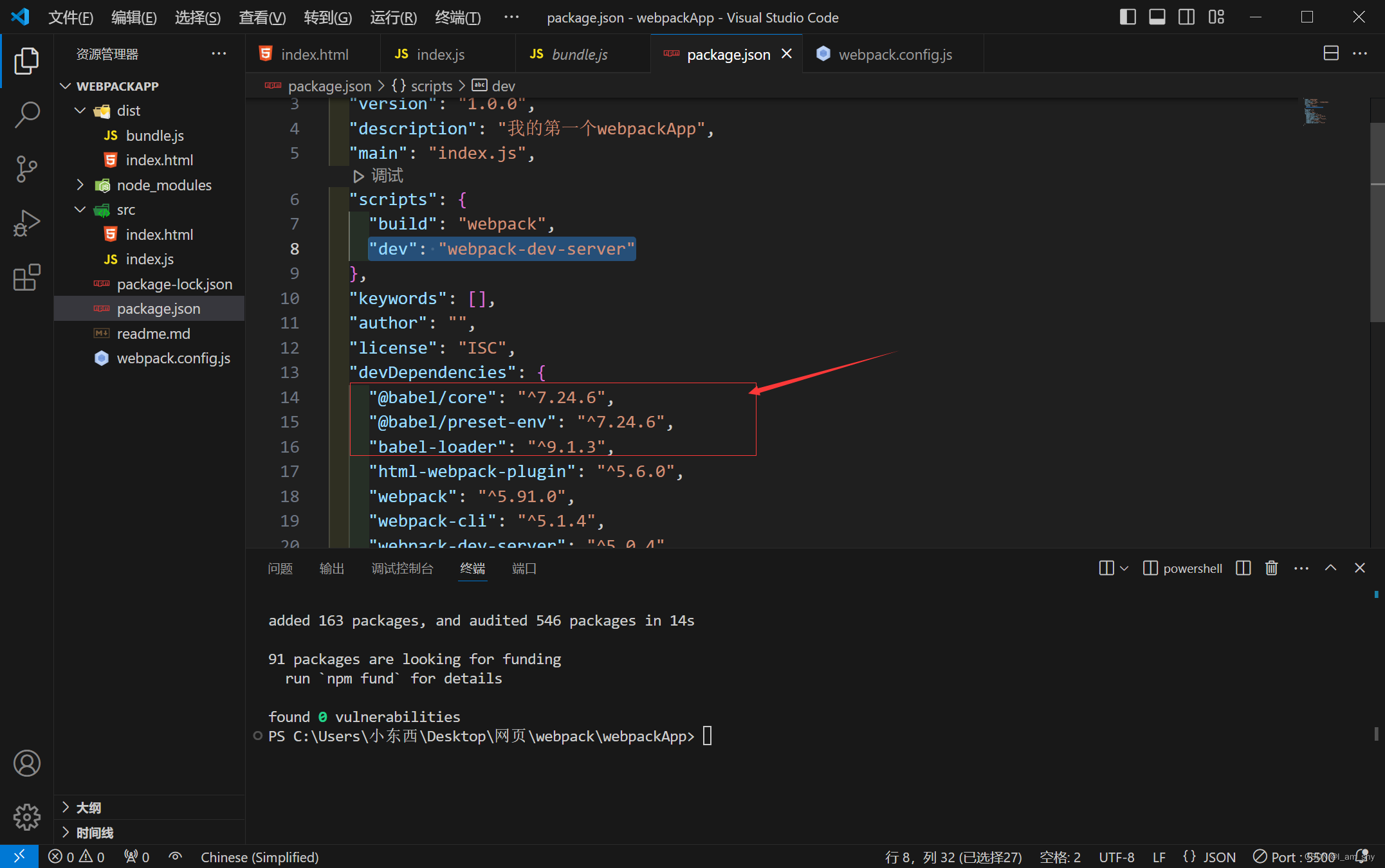Screen dimensions: 1385x868
Task: Kill the terminal with trash icon
Action: pos(1272,568)
